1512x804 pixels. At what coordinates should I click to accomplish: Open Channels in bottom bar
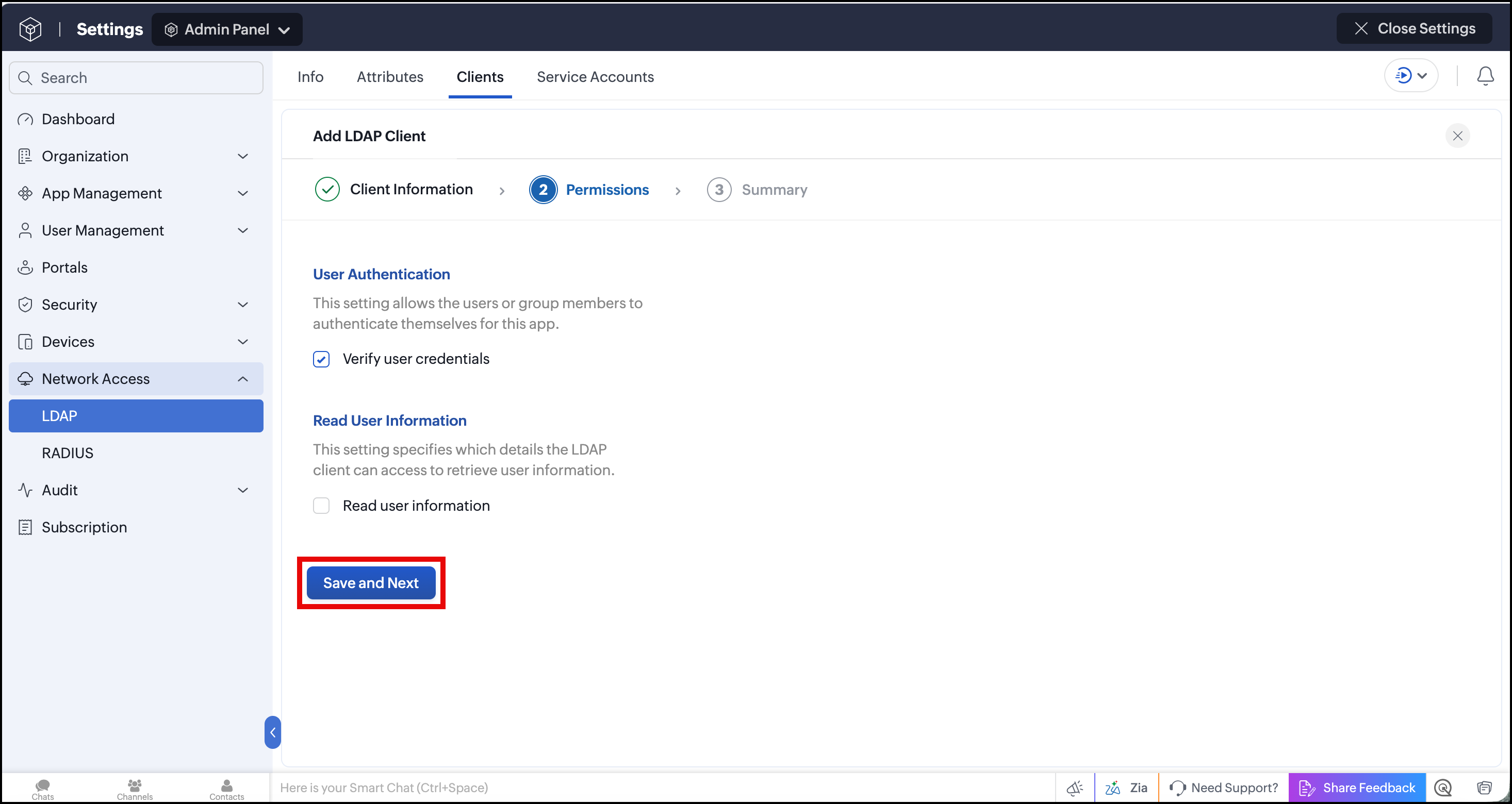135,789
